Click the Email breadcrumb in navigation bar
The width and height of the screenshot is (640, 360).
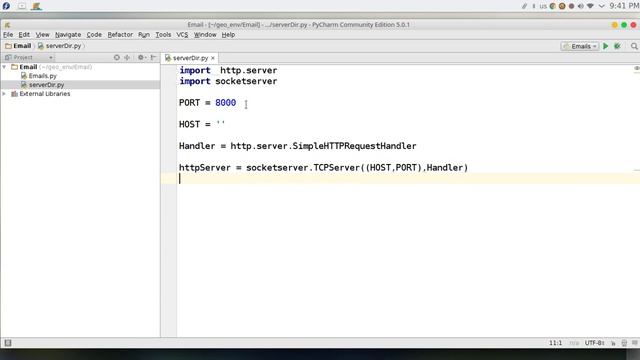(x=18, y=46)
